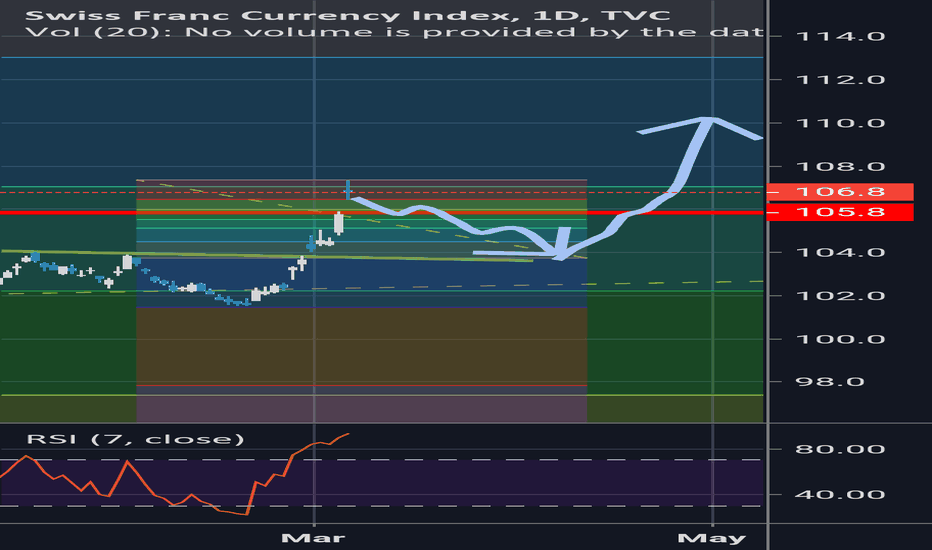Click the 104.0 price axis value
The height and width of the screenshot is (550, 932).
tap(840, 253)
